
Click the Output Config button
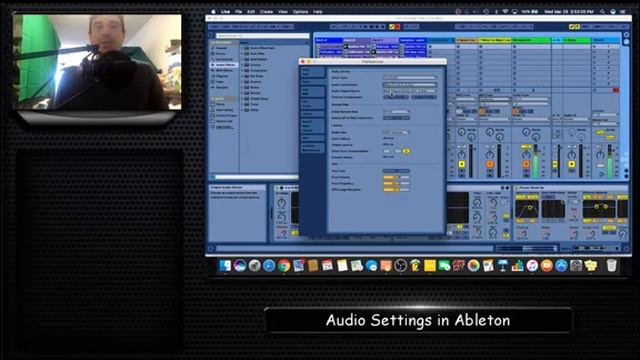tap(424, 97)
